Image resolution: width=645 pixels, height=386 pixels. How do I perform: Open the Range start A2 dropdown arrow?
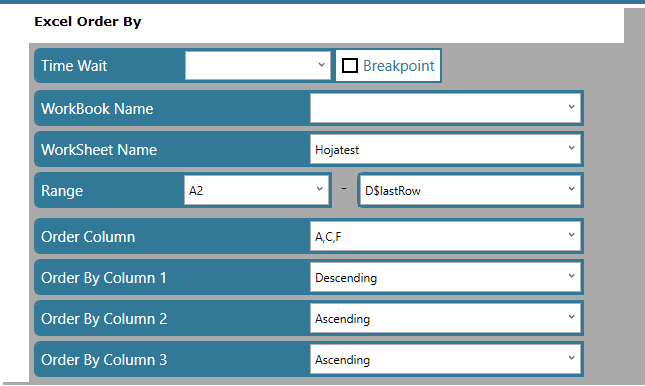(x=320, y=189)
